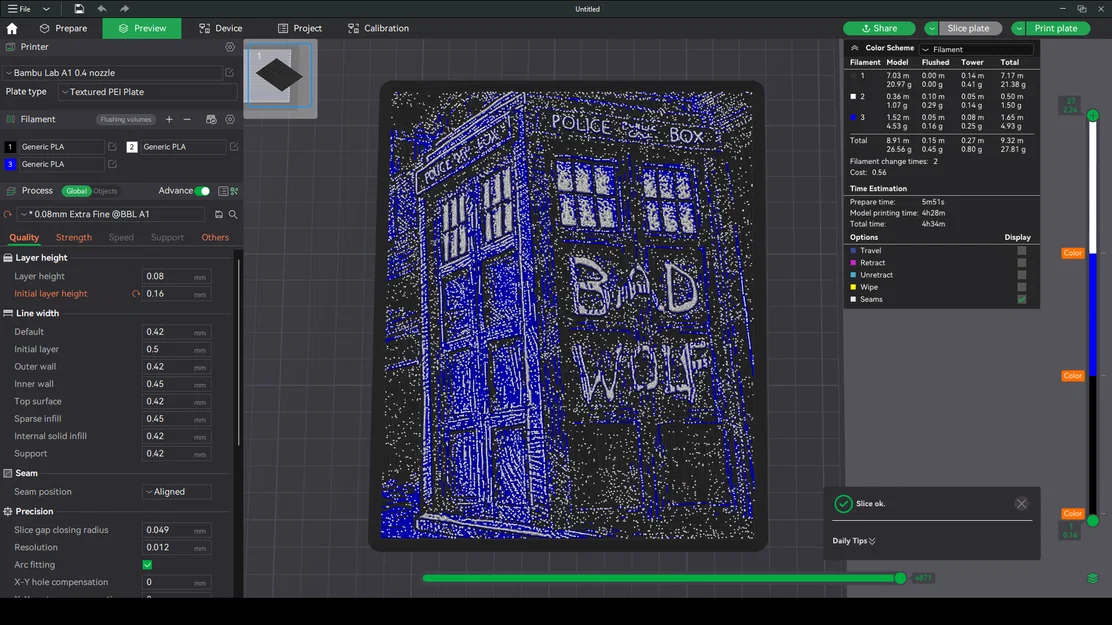Open the Color Scheme Filament dropdown
1112x625 pixels.
point(977,50)
